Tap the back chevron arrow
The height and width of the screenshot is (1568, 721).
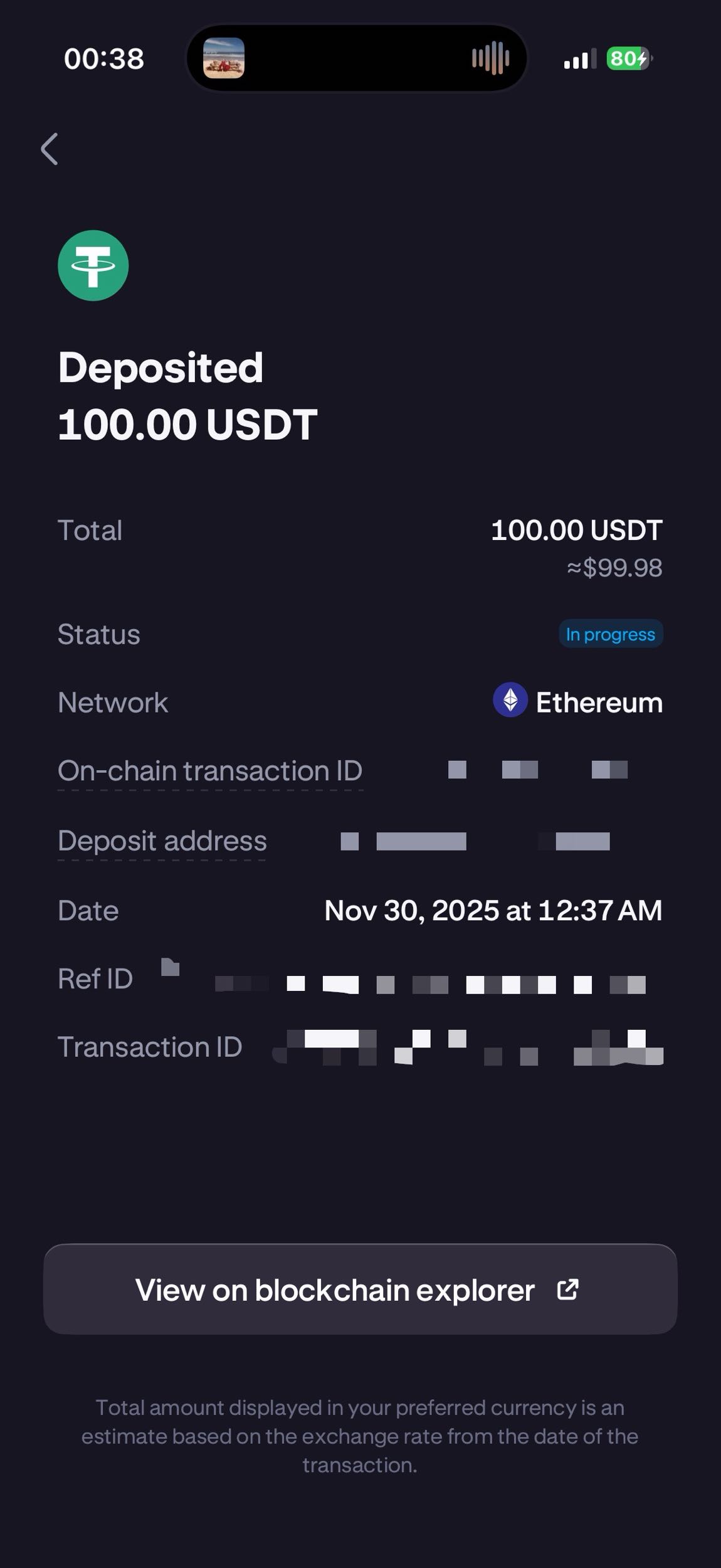(x=50, y=149)
